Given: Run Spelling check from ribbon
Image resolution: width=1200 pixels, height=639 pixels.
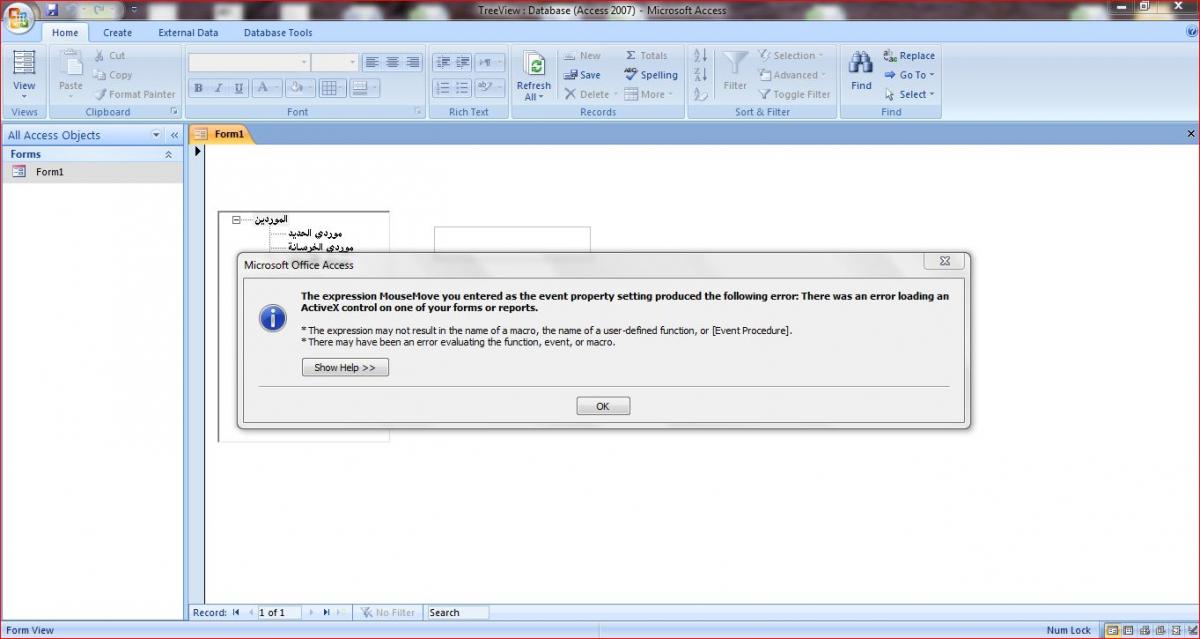Looking at the screenshot, I should (651, 75).
